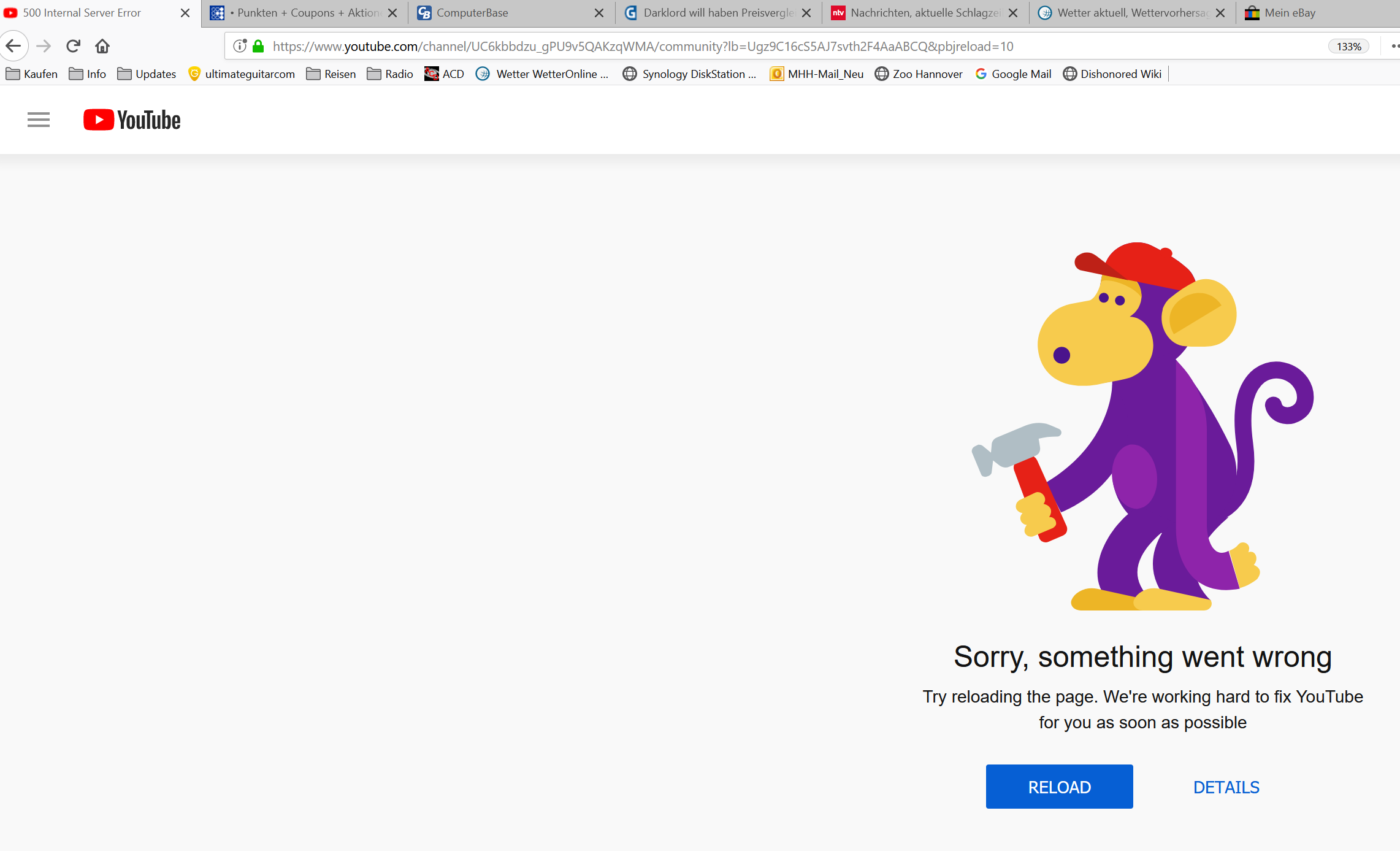Click the browser forward arrow
This screenshot has height=851, width=1400.
[x=44, y=46]
